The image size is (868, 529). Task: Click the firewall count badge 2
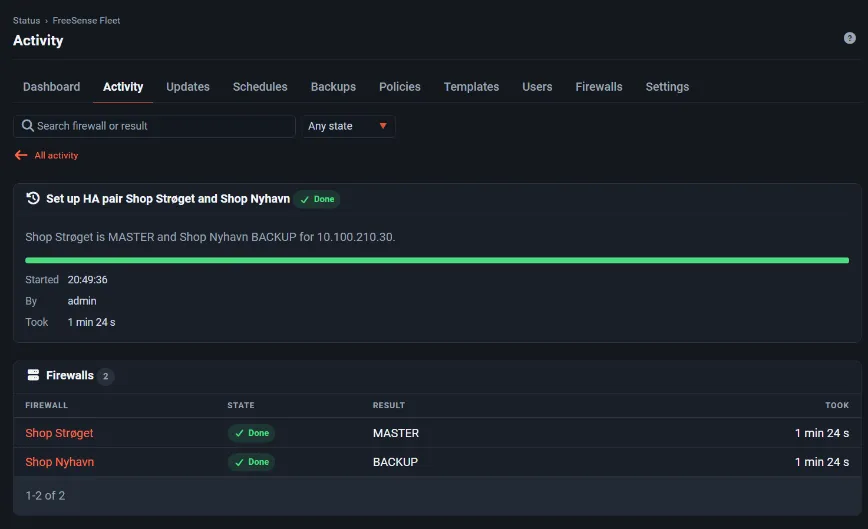[x=105, y=376]
